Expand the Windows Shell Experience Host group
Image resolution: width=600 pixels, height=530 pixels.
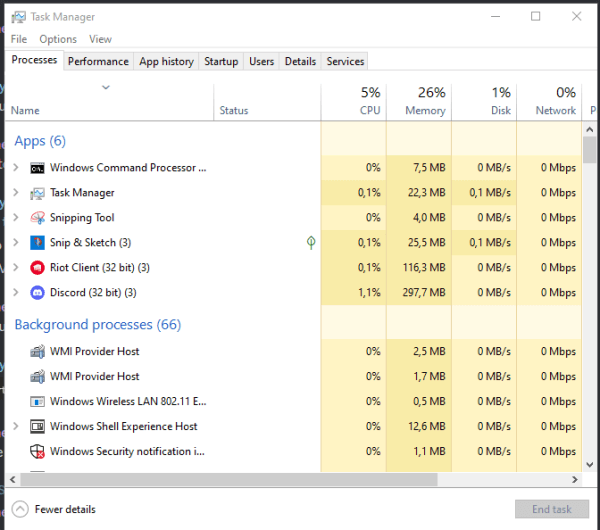pyautogui.click(x=16, y=426)
